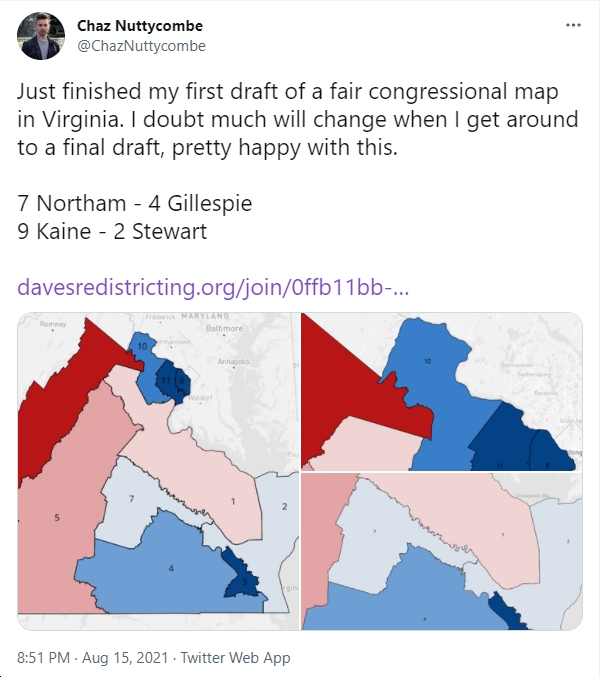Select district 7 on the left map
603x677 pixels.
point(131,499)
